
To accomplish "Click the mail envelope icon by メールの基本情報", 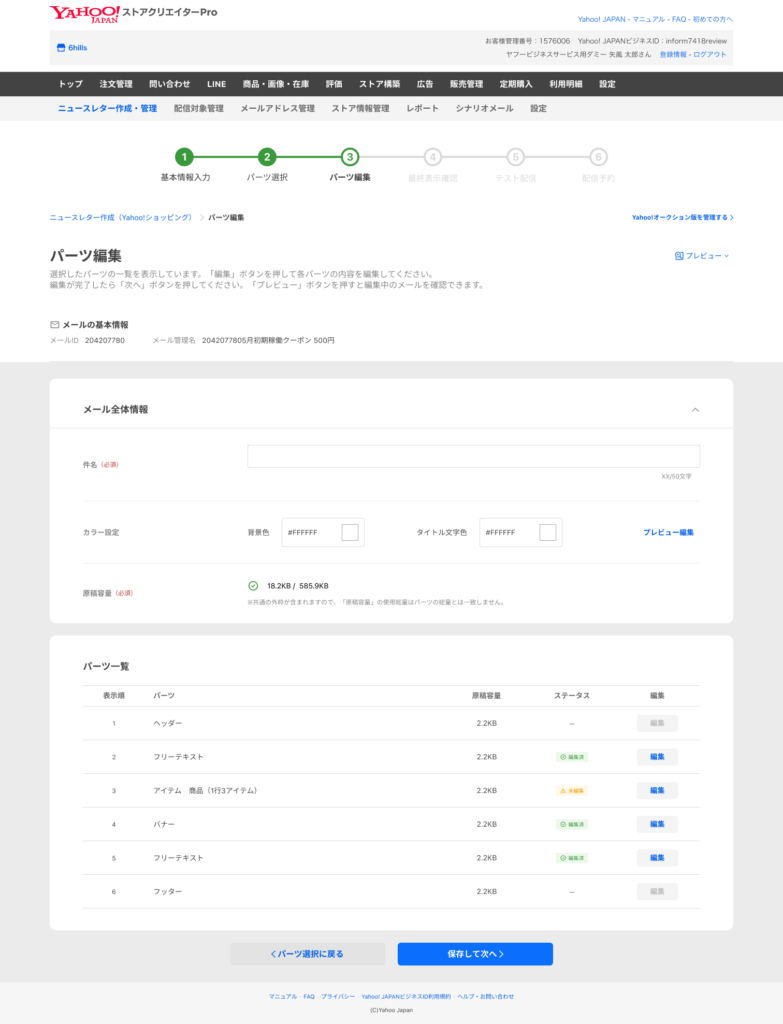I will 55,325.
